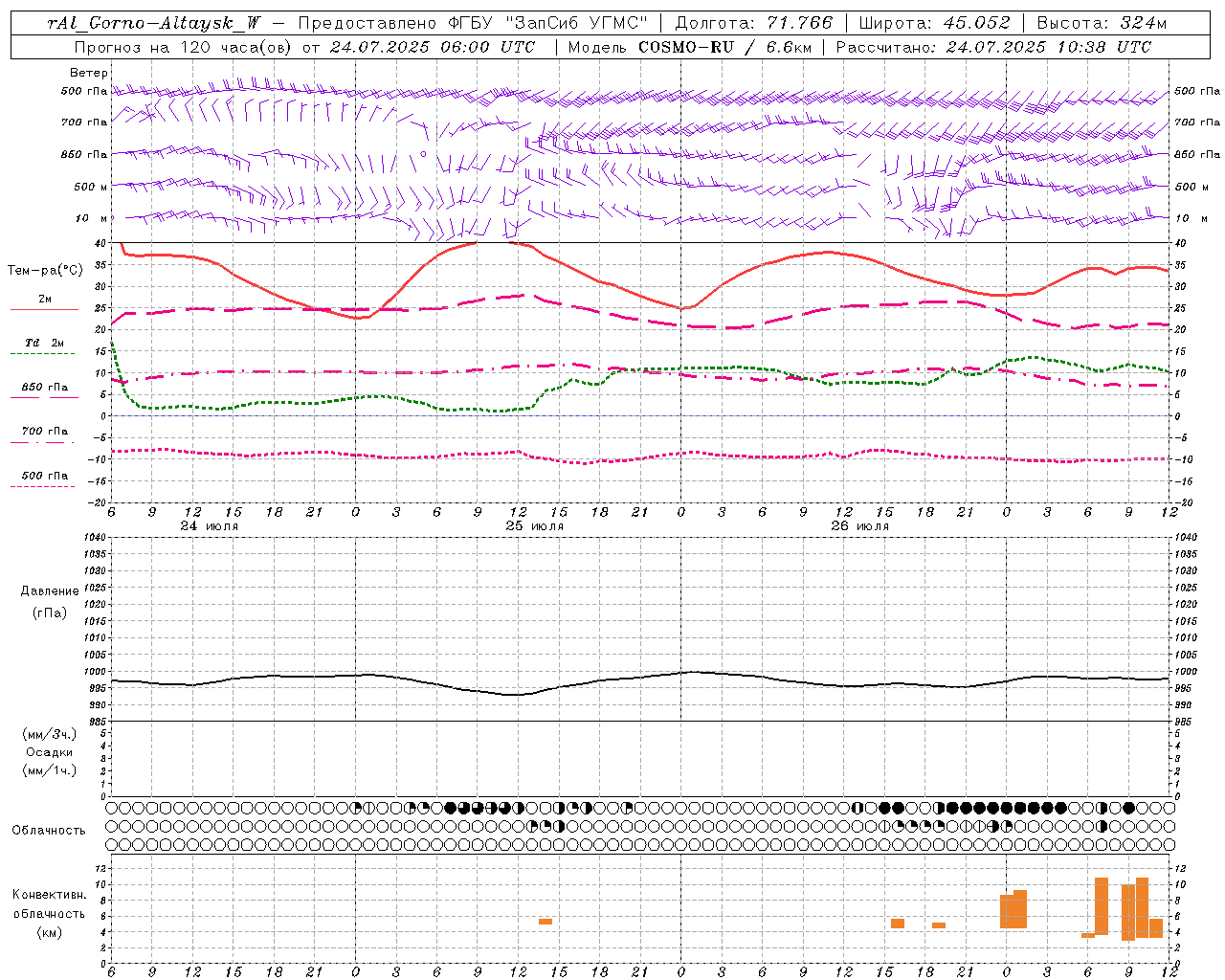
Task: Select the text Предоставлено ФГБУ "ЗапСиб УГМС"
Action: (473, 23)
